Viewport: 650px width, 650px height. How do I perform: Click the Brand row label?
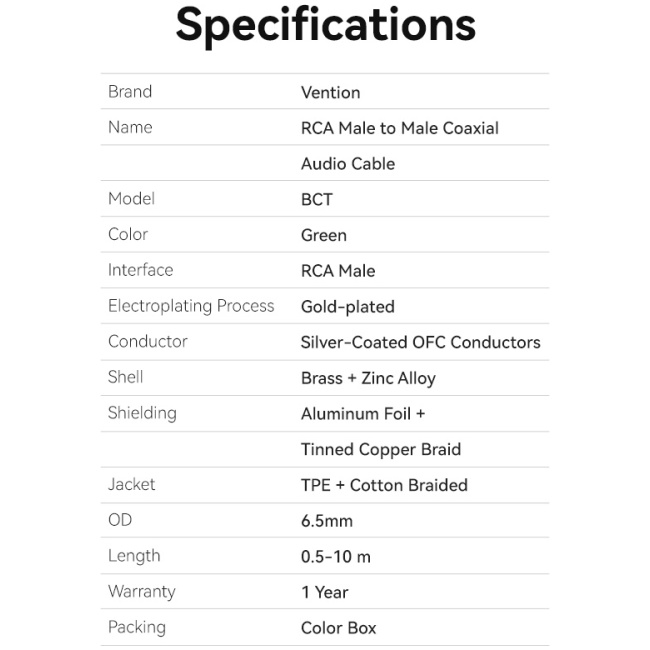pyautogui.click(x=130, y=92)
